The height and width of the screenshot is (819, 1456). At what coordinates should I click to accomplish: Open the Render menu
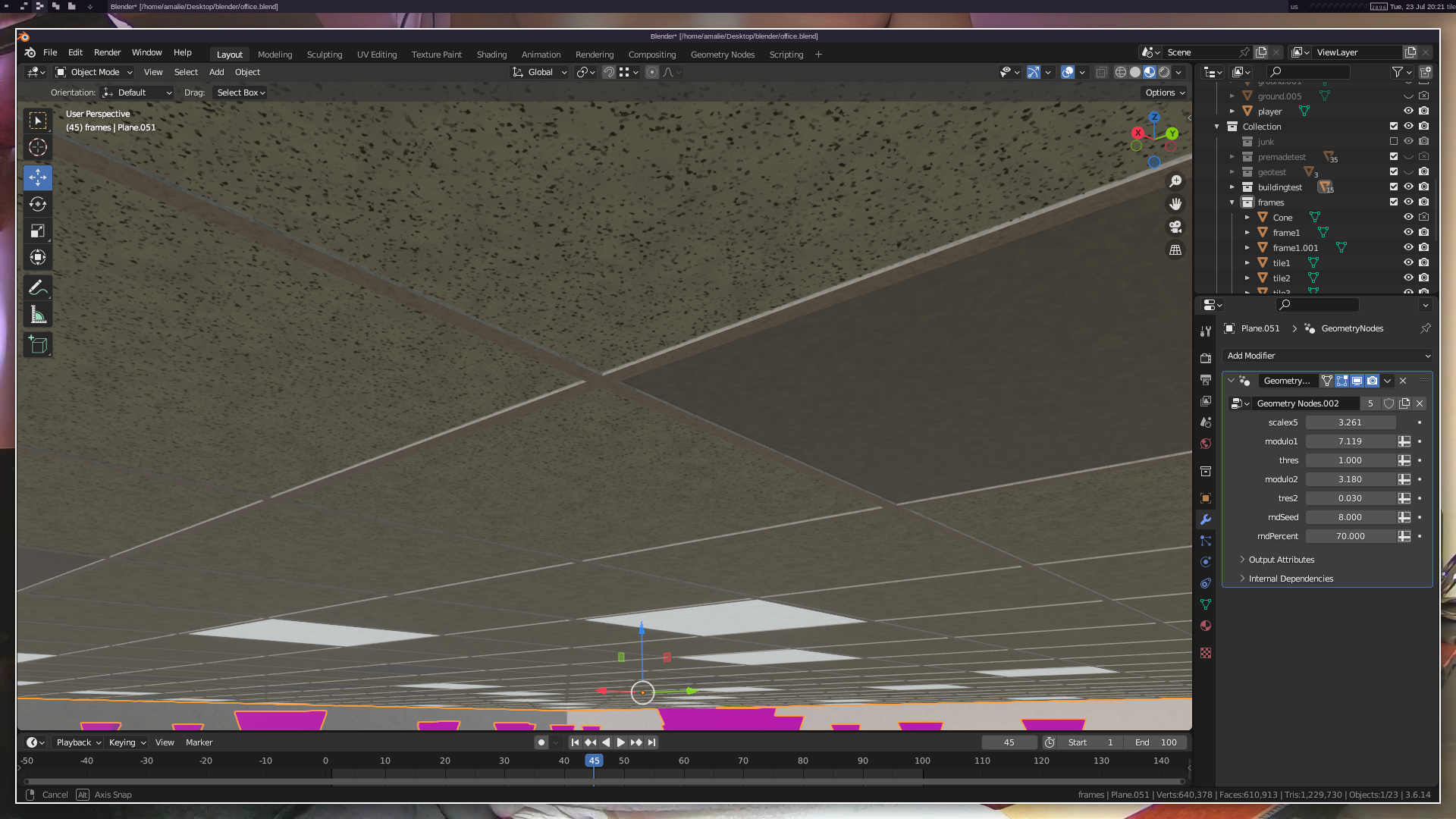(x=107, y=52)
